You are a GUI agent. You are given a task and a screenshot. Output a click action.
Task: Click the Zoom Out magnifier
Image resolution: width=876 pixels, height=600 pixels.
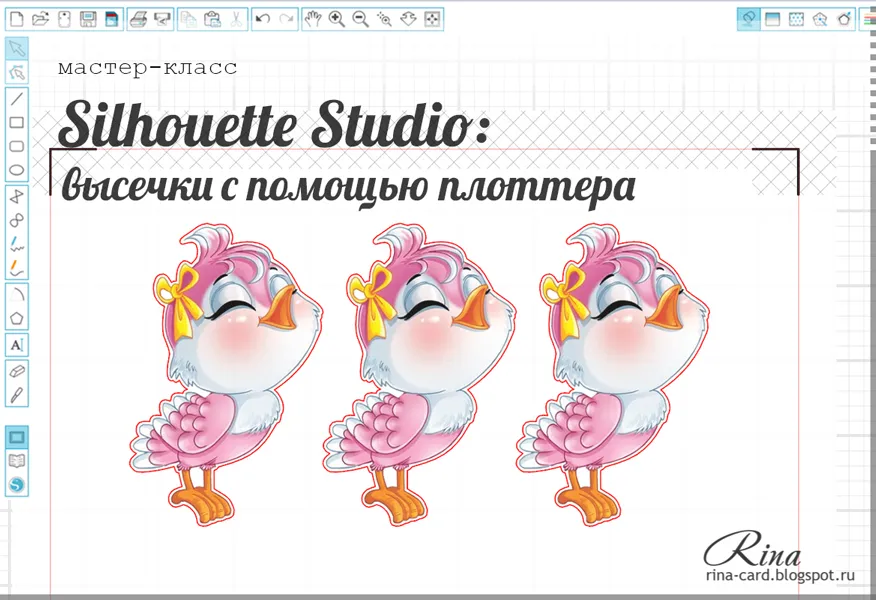click(361, 20)
